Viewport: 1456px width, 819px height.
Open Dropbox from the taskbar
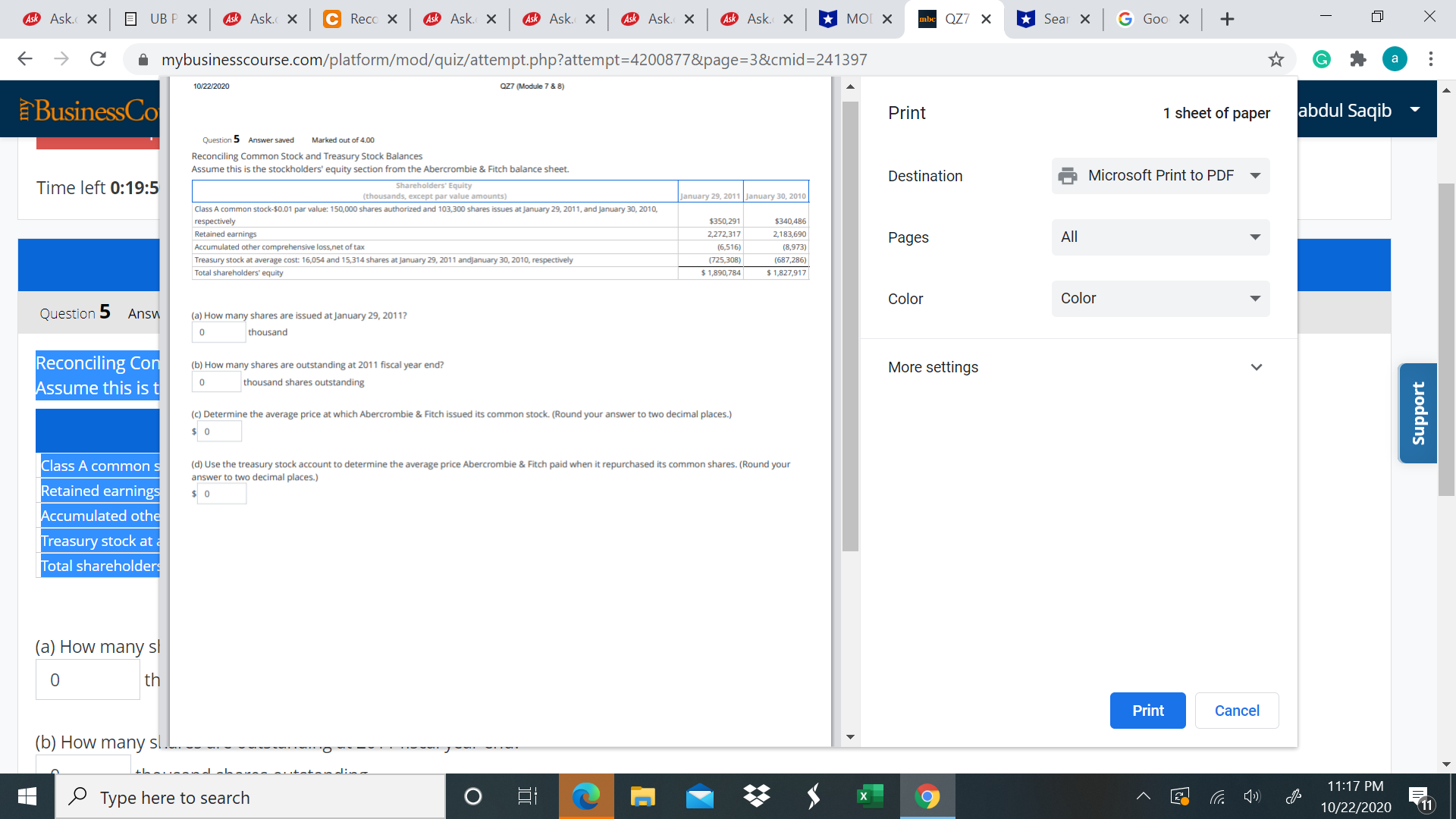pyautogui.click(x=756, y=796)
